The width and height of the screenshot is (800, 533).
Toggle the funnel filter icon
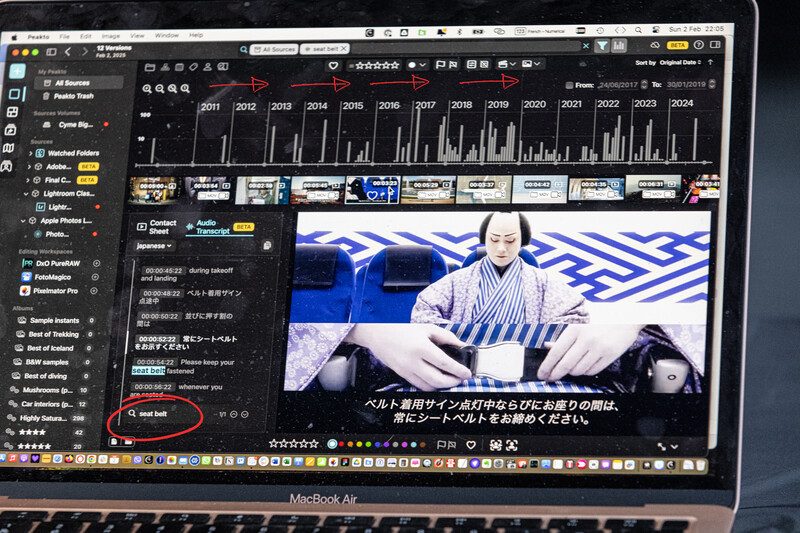tap(603, 46)
